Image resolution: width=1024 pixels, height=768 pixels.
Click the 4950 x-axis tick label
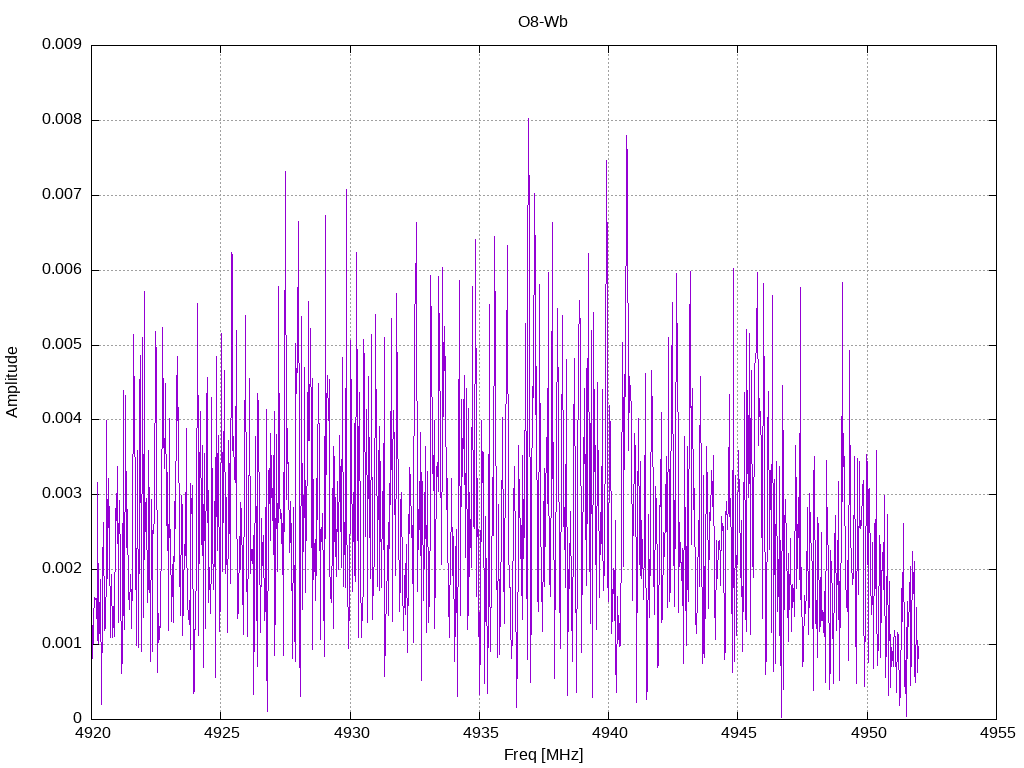tap(868, 733)
